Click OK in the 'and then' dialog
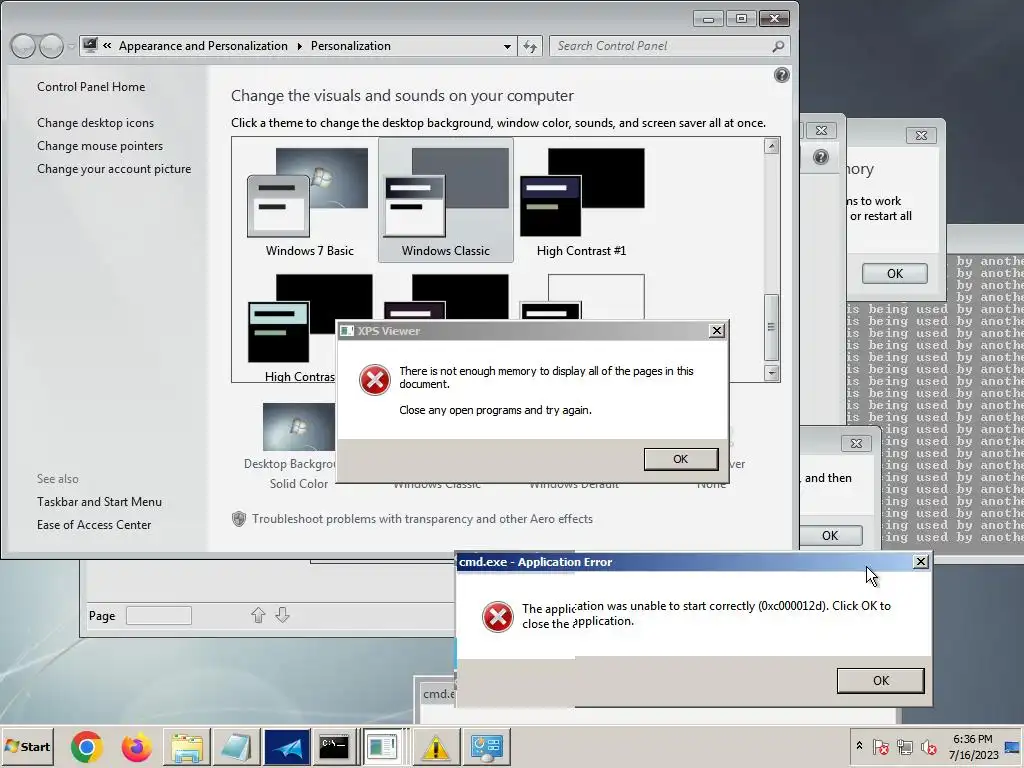 coord(830,536)
